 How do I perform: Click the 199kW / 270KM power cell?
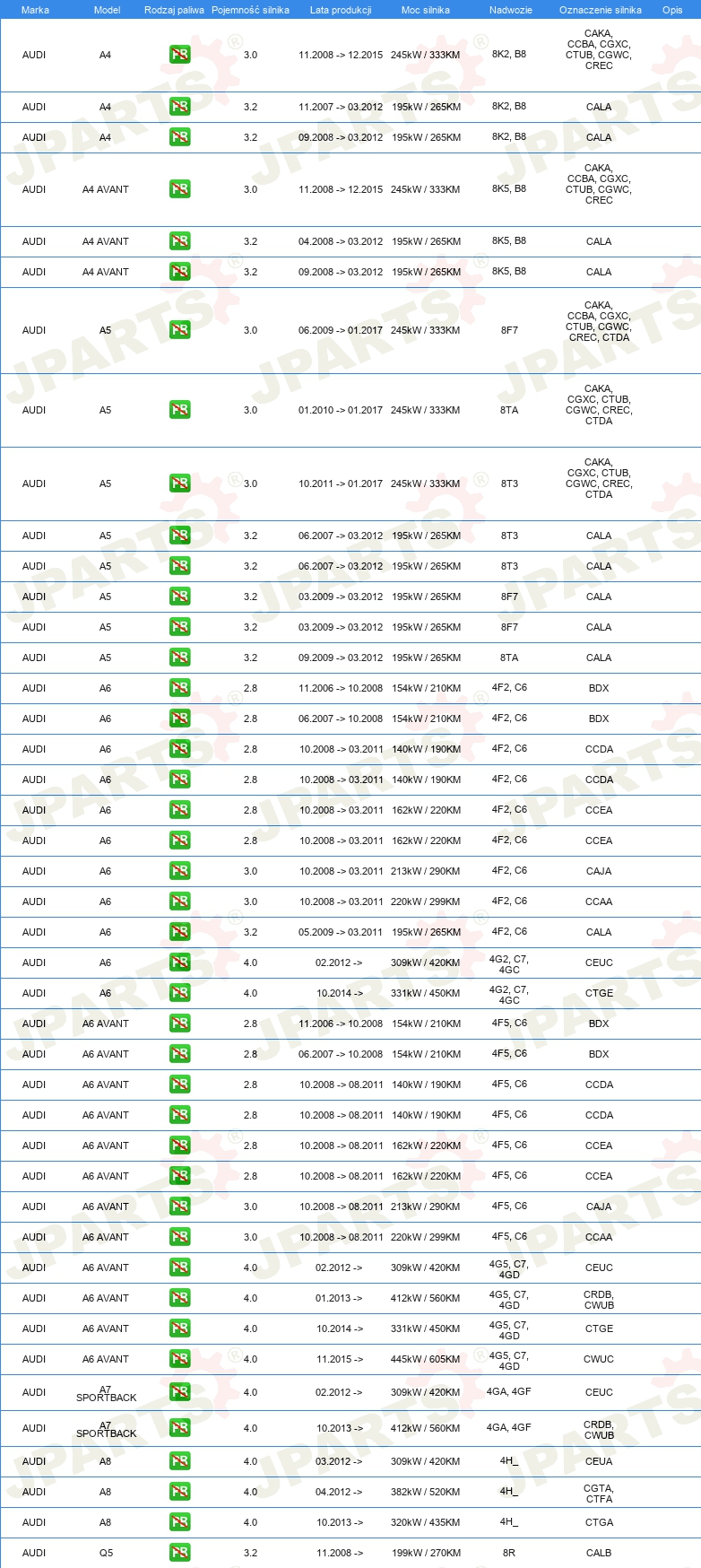click(x=426, y=1553)
